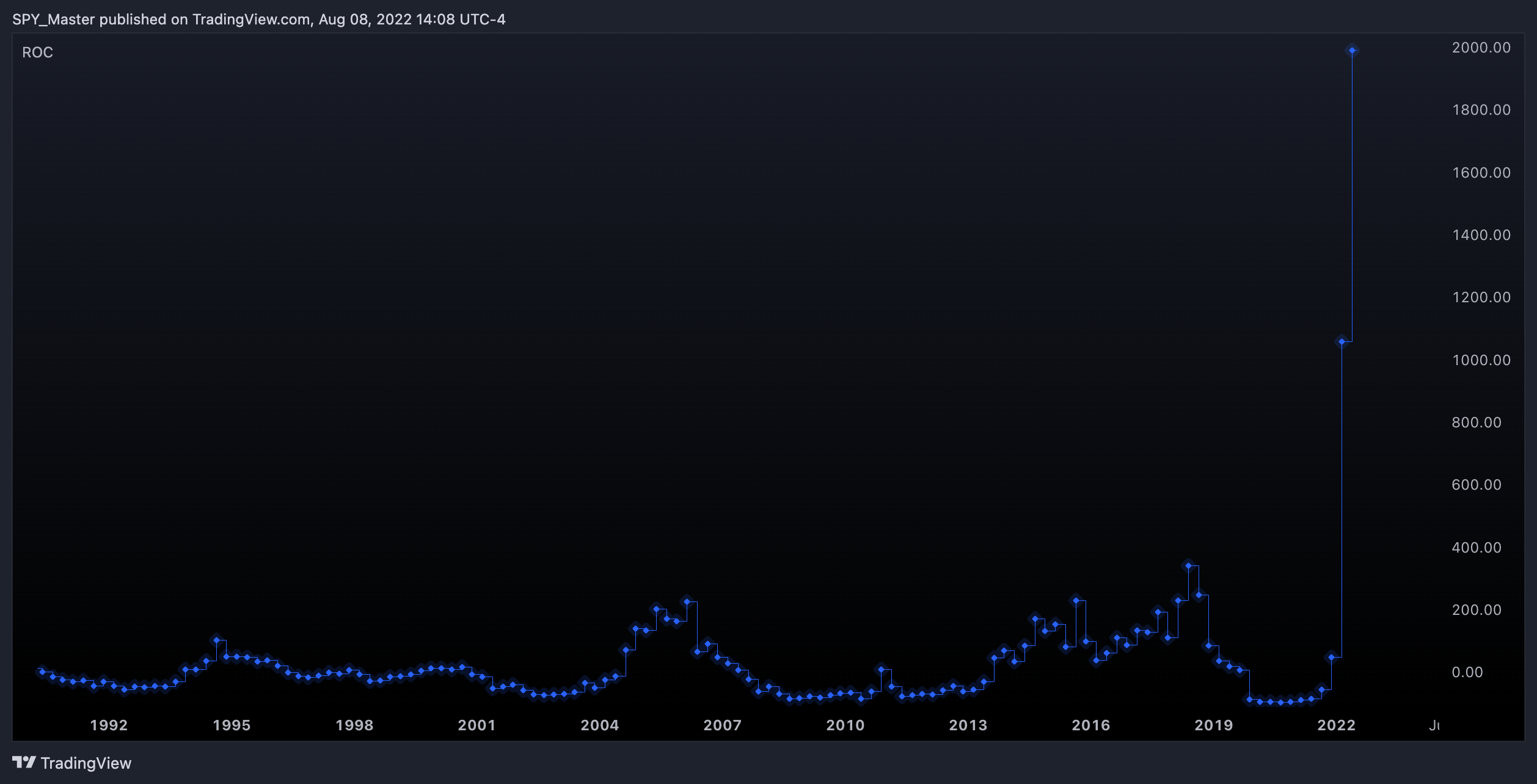
Task: Click the 1800.00 price axis label
Action: [x=1481, y=110]
